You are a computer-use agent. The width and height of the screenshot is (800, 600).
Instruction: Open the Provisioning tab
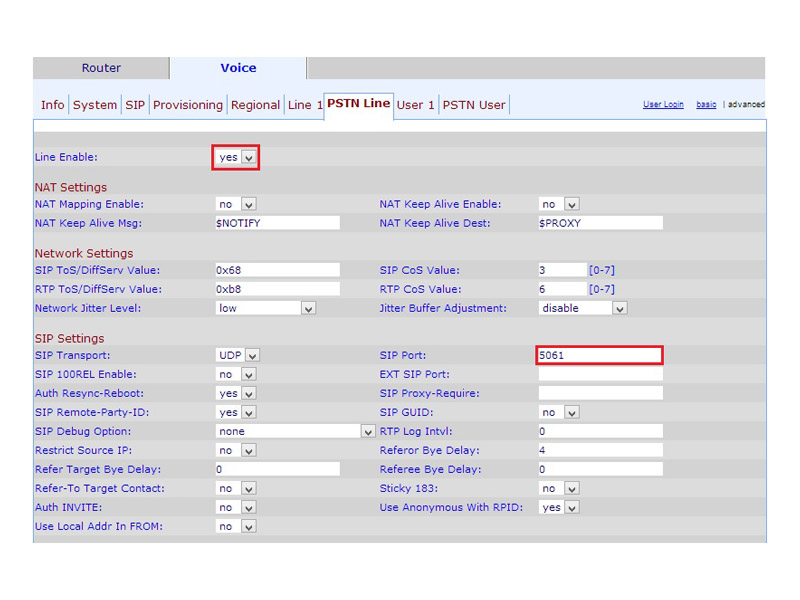pyautogui.click(x=188, y=105)
